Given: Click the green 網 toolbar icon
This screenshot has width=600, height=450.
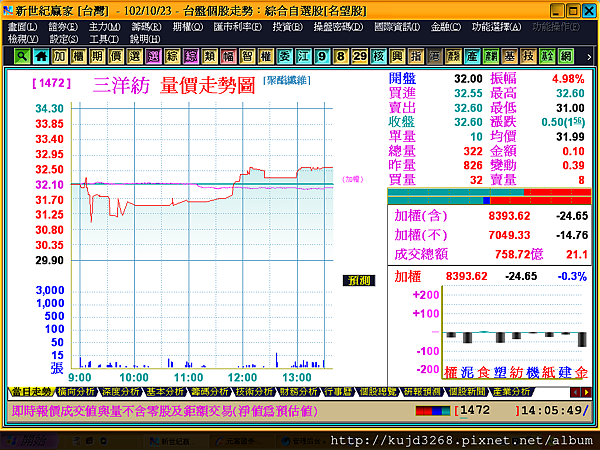Looking at the screenshot, I should click(566, 57).
